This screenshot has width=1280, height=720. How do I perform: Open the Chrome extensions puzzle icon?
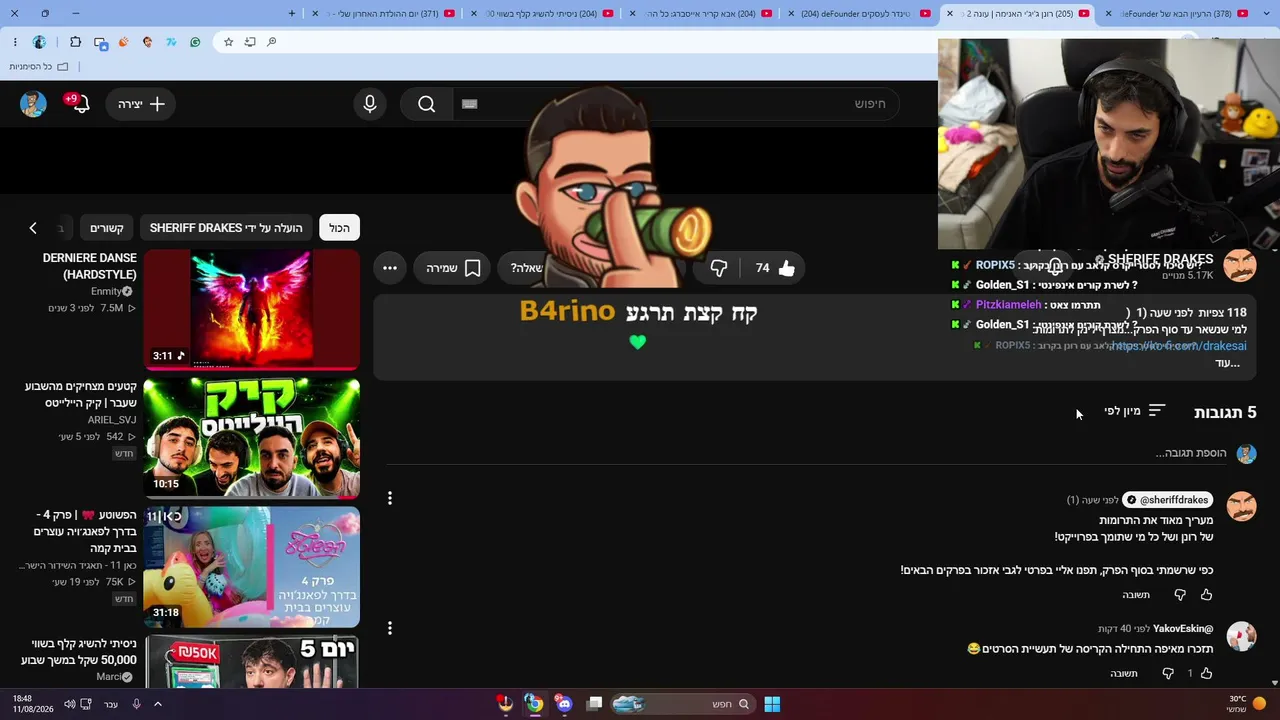coord(76,42)
